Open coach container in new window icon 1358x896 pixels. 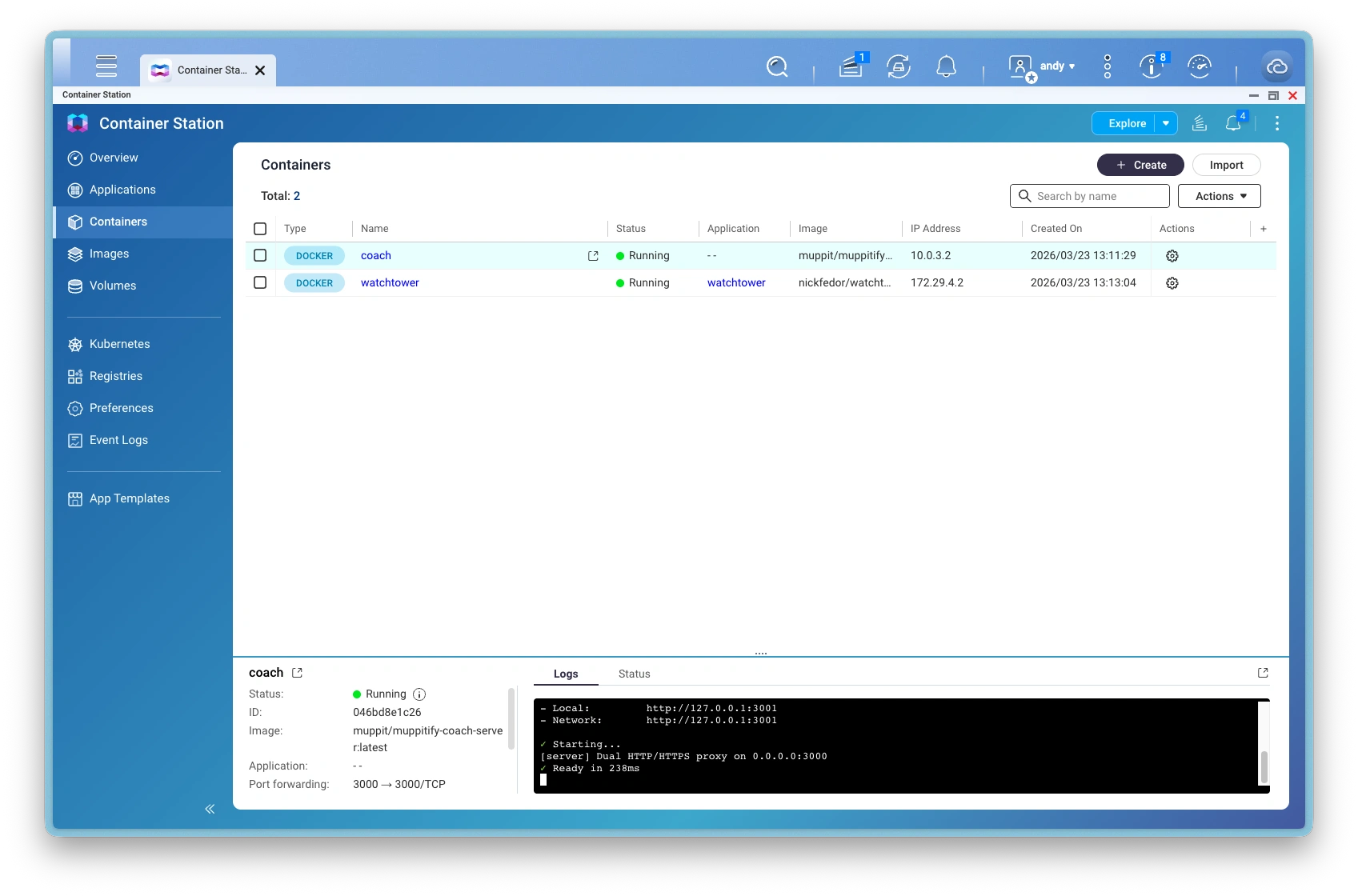pos(593,256)
